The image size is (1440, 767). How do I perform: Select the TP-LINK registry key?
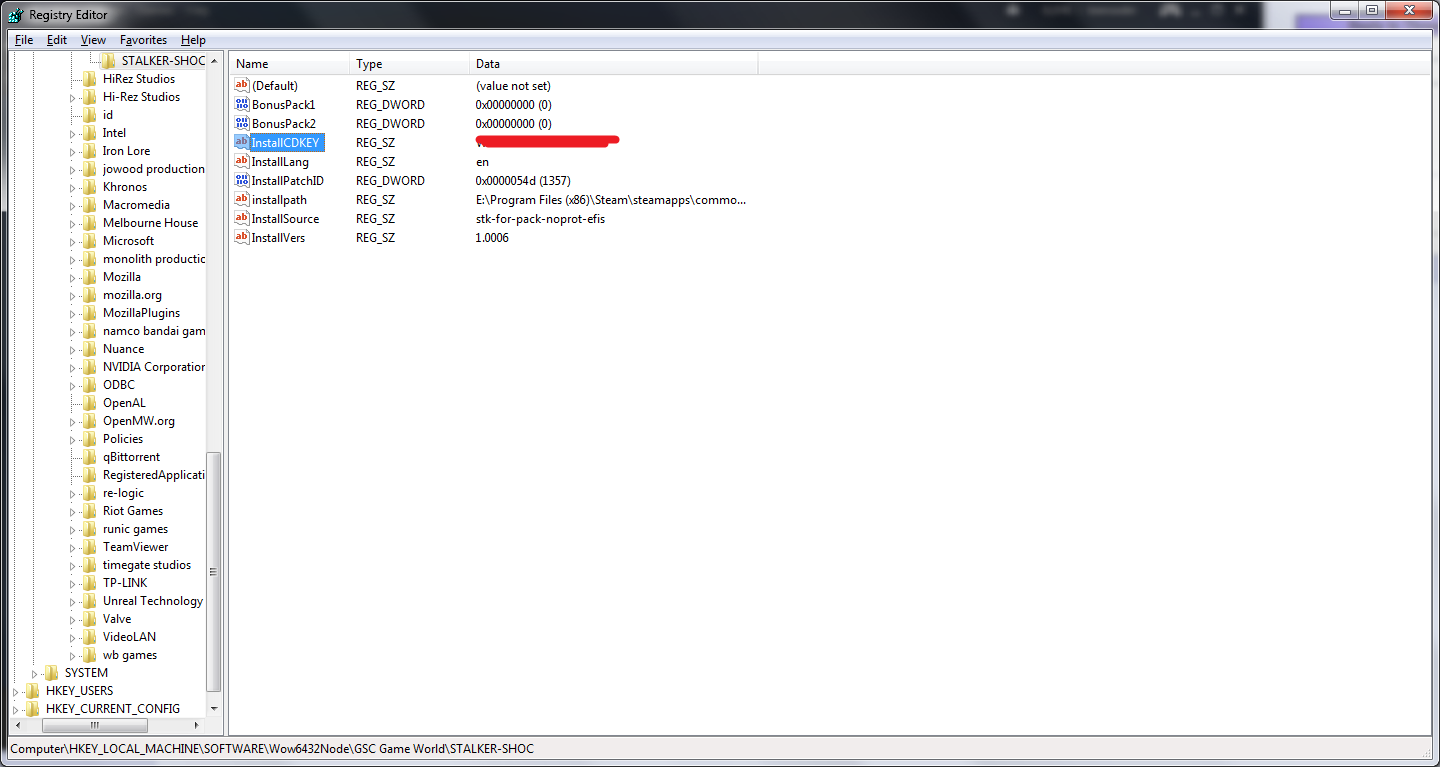[x=125, y=582]
